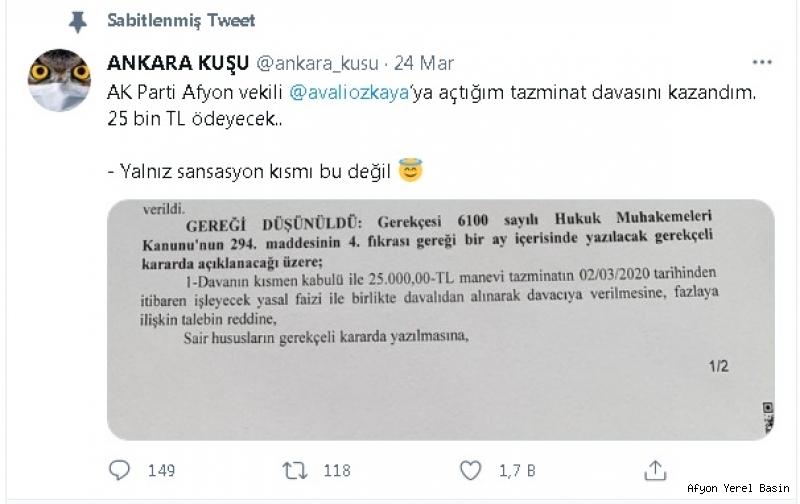Open the 24 Mar tweet timestamp
This screenshot has height=504, width=800.
click(423, 63)
